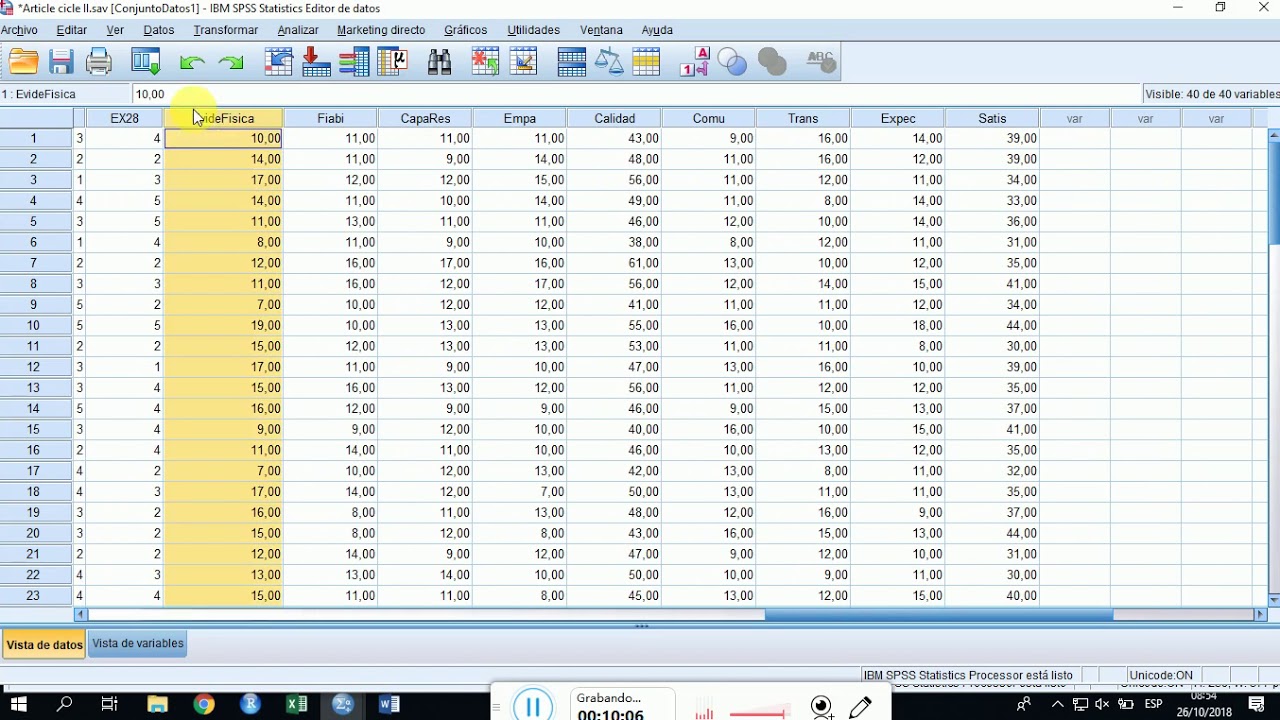Open Windows taskbar search
The image size is (1280, 720).
(x=65, y=705)
